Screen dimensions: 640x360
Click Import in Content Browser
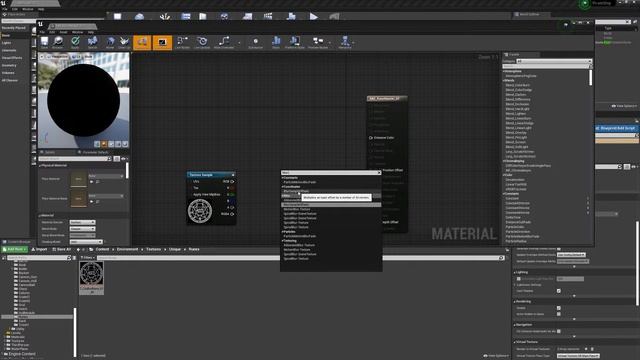pyautogui.click(x=39, y=249)
